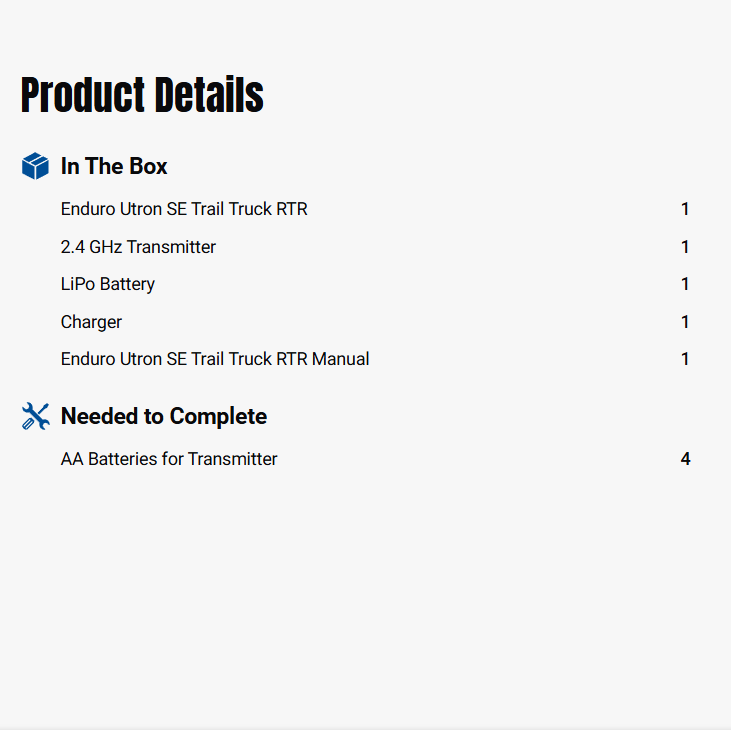731x730 pixels.
Task: Click the word Manual in the last box item
Action: pyautogui.click(x=340, y=359)
